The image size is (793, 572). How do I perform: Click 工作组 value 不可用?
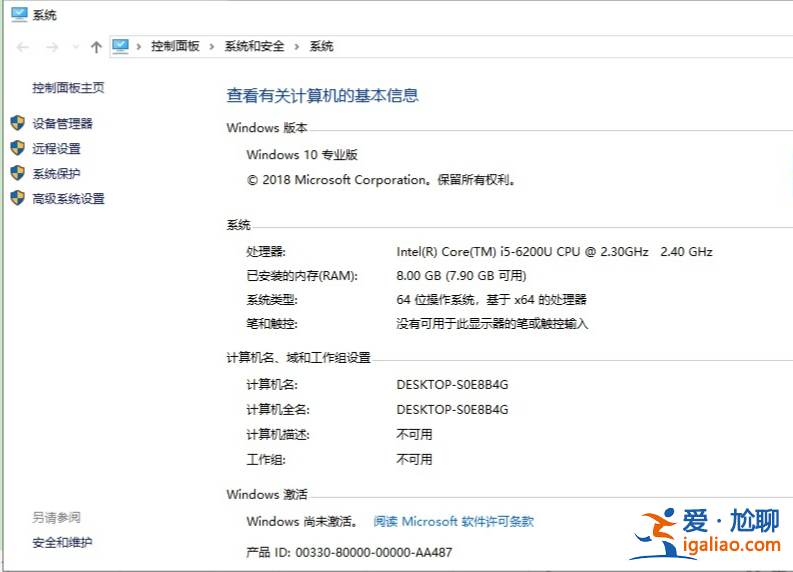(x=414, y=460)
